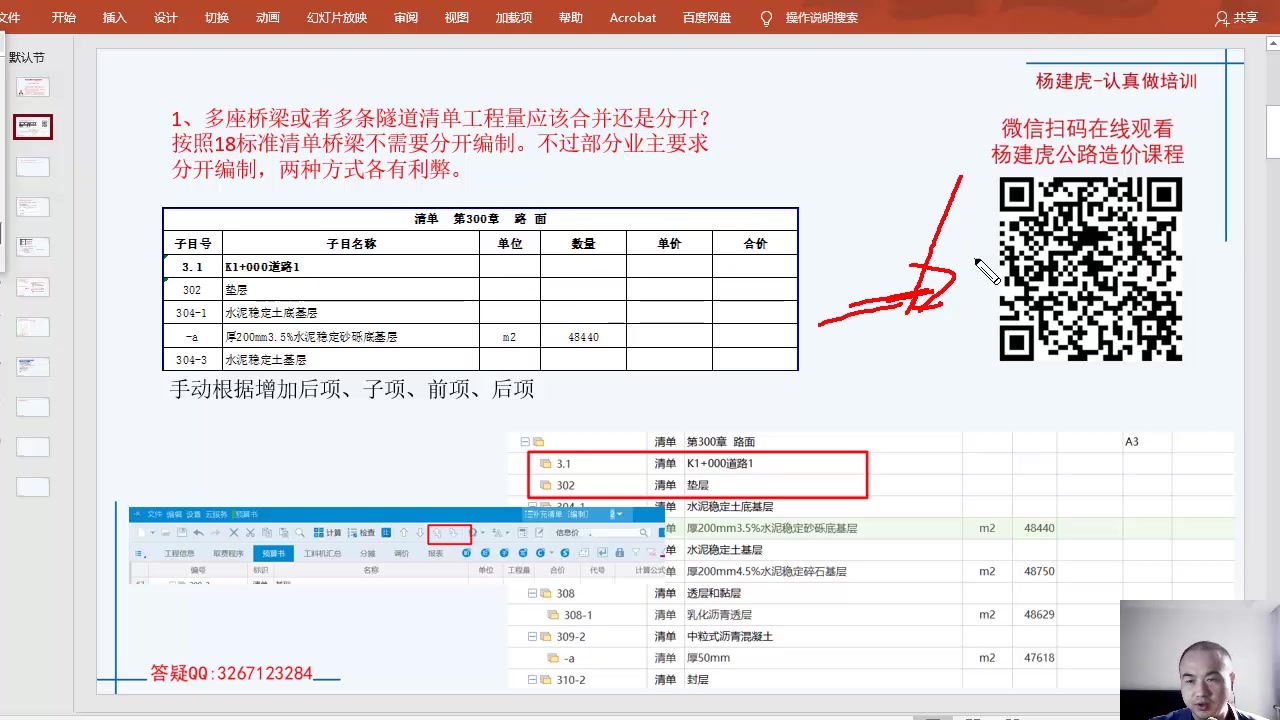1280x720 pixels.
Task: Switch to the Acrobat ribbon tab
Action: click(x=633, y=18)
